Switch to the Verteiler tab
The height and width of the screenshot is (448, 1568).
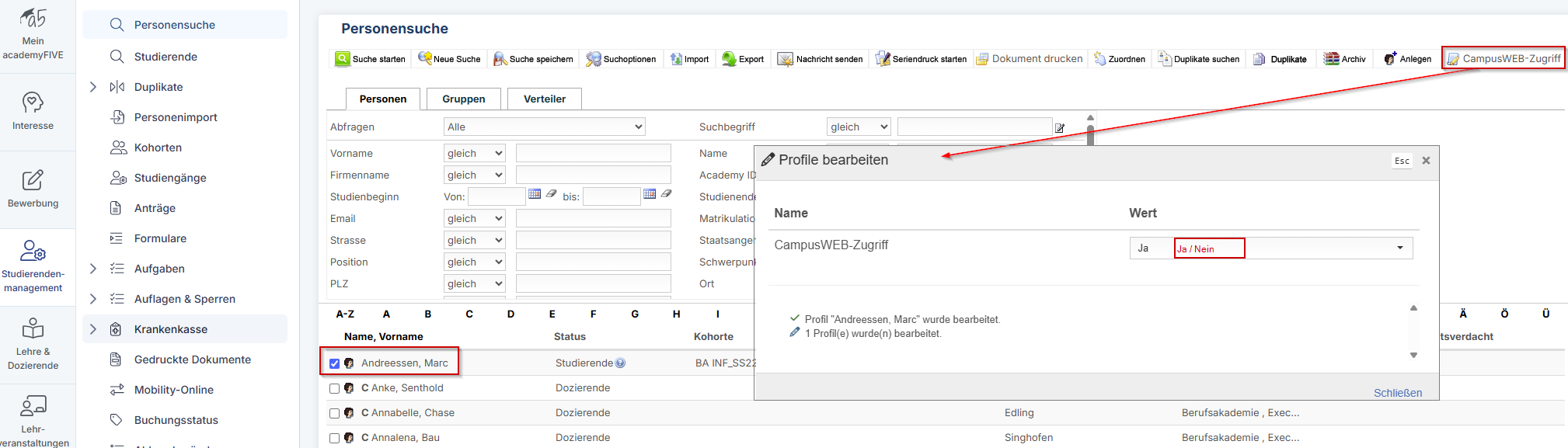pos(544,99)
